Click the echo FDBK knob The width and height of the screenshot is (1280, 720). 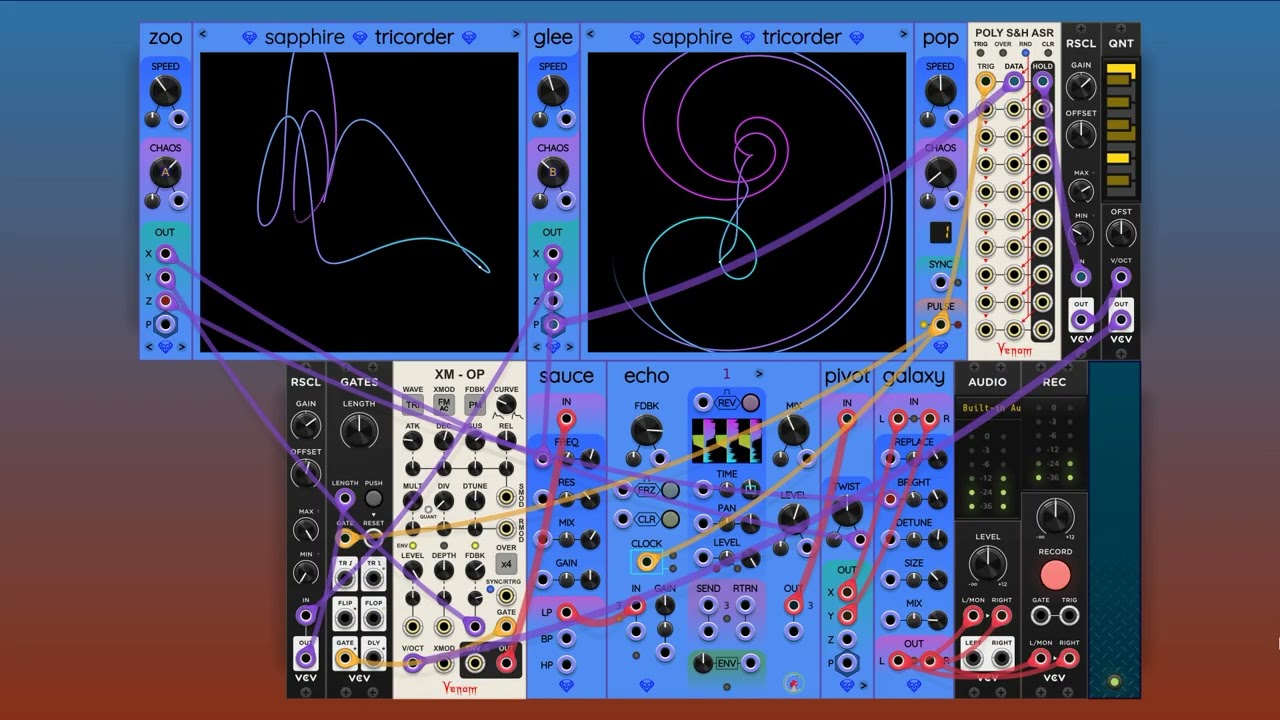pyautogui.click(x=646, y=430)
